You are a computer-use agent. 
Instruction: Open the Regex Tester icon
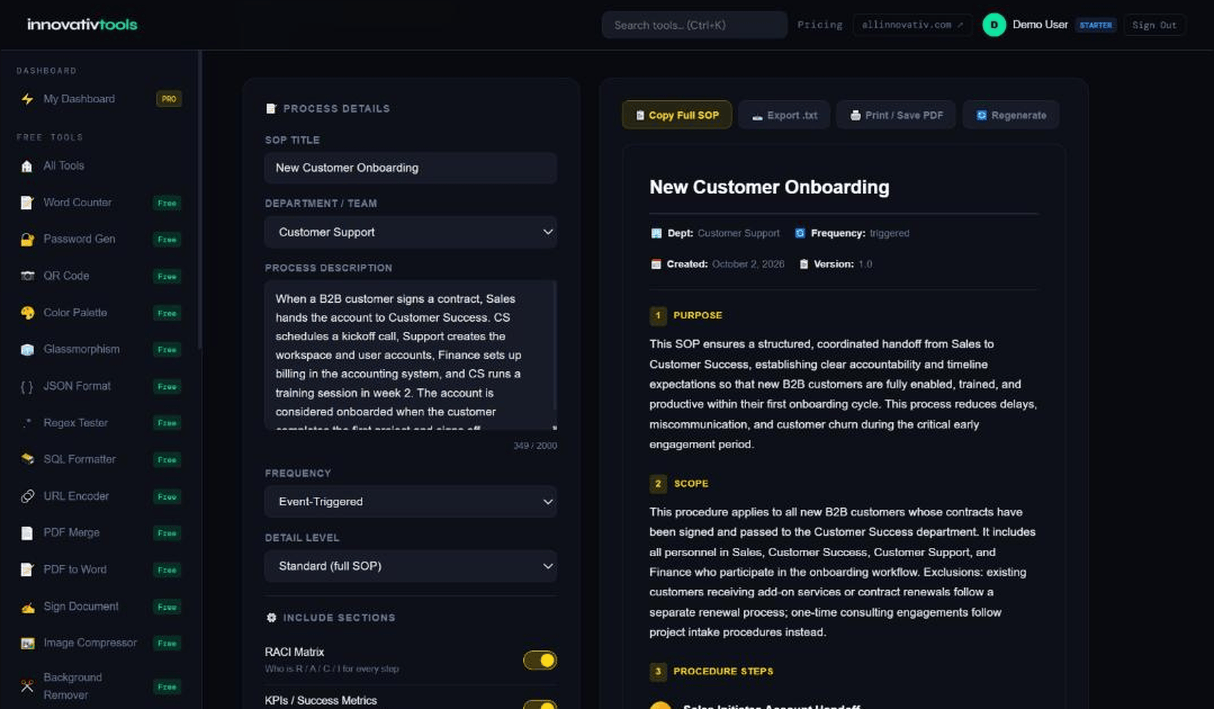point(27,423)
